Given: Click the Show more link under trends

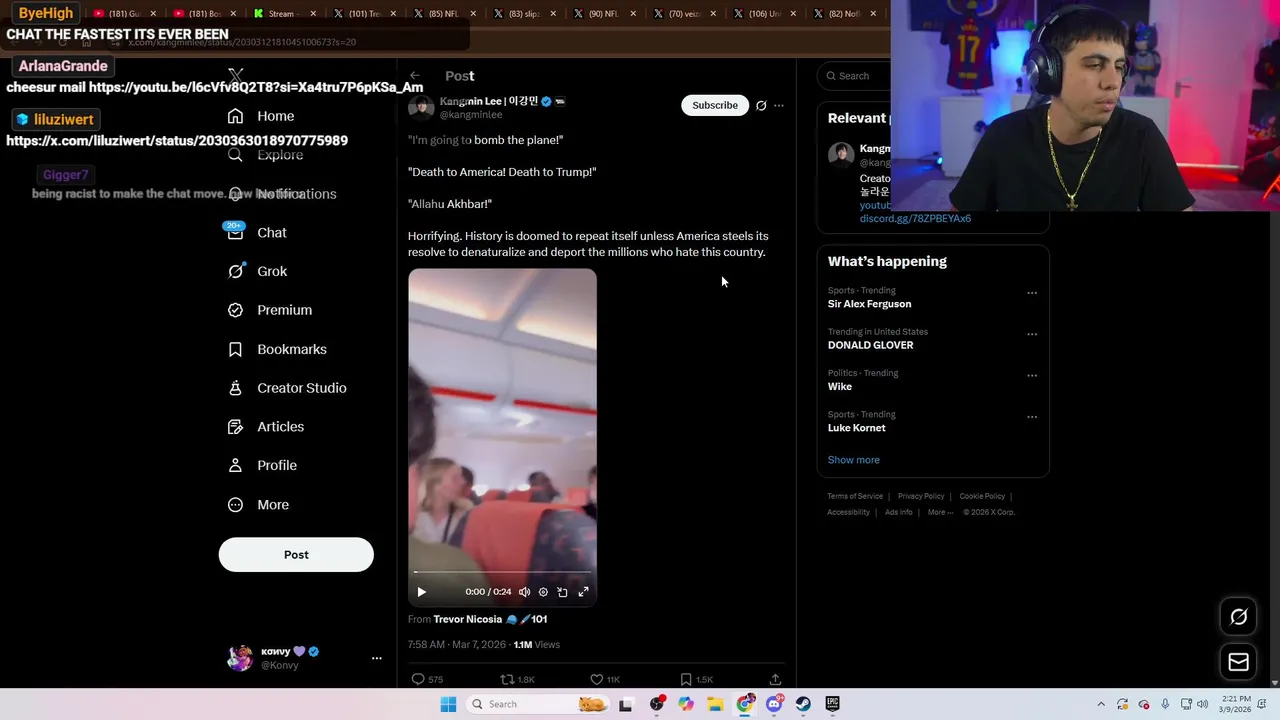Looking at the screenshot, I should pos(853,460).
